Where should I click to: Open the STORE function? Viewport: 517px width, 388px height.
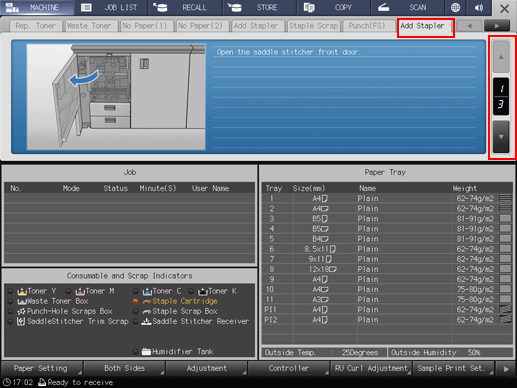point(259,7)
